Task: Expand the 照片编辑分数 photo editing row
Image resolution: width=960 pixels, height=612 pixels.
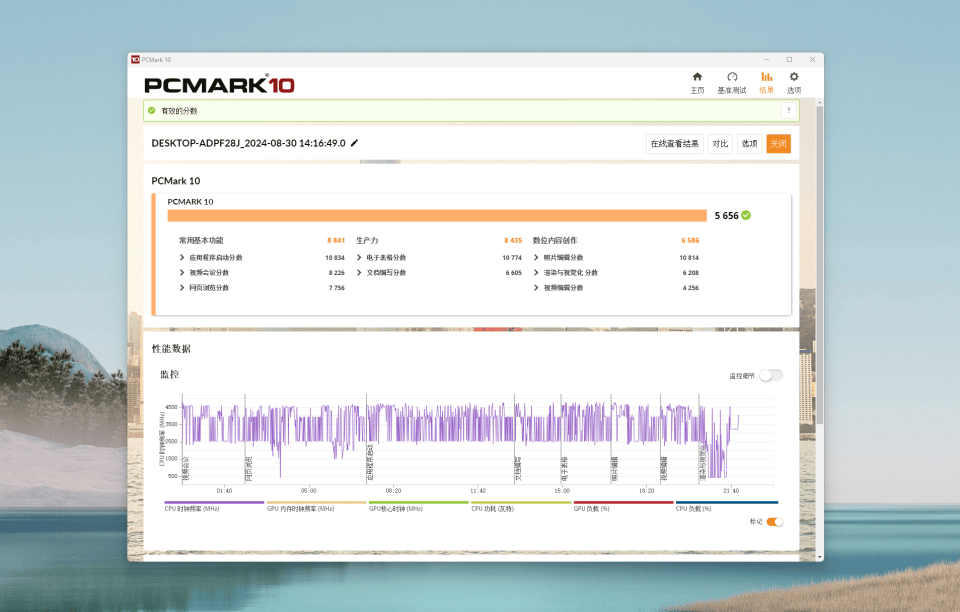Action: [537, 258]
